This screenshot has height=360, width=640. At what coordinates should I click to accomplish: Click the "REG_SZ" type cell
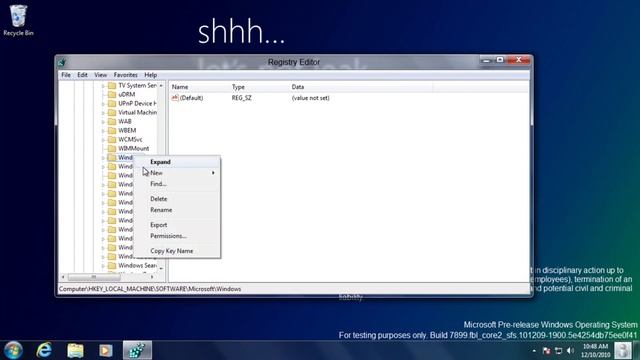(242, 98)
